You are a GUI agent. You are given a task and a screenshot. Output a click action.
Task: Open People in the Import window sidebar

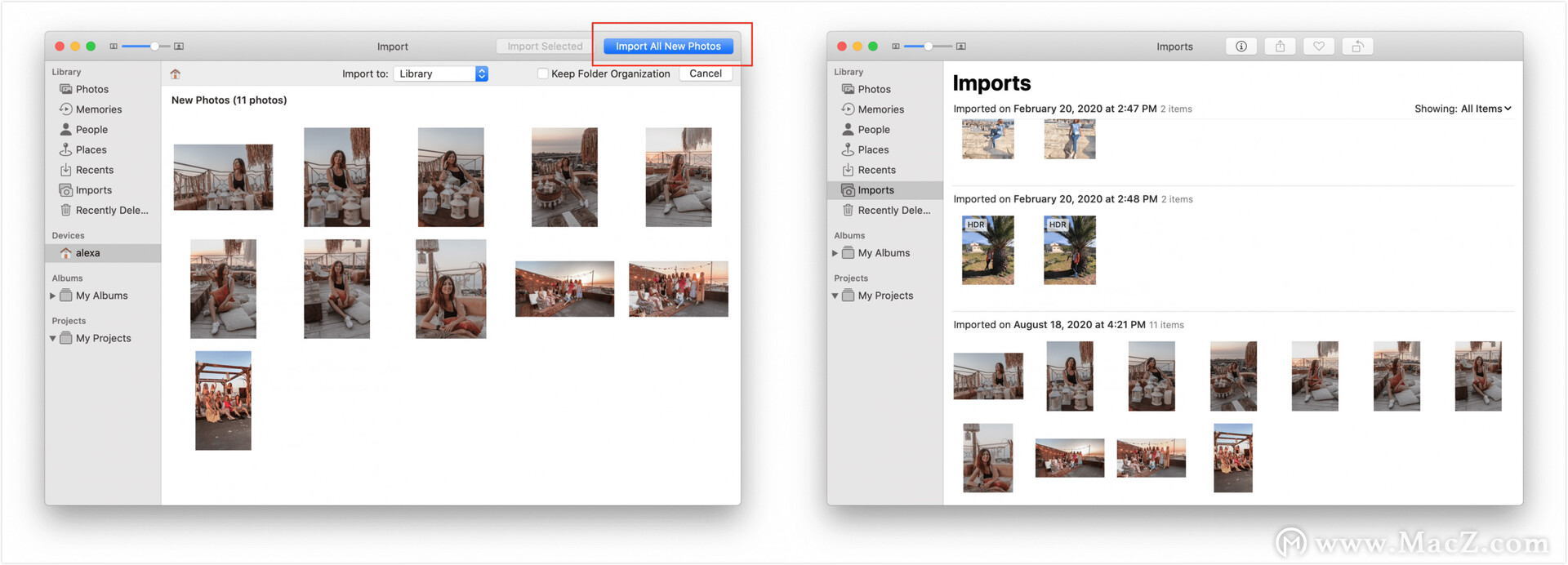tap(103, 130)
